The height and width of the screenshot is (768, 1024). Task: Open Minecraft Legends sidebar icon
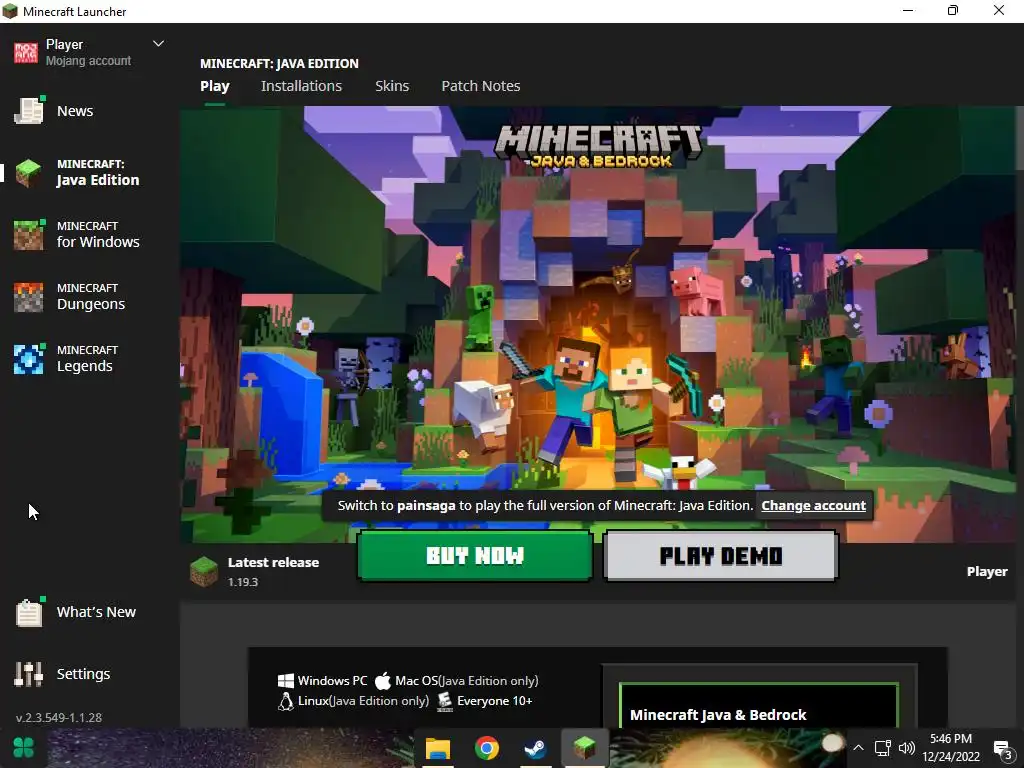pyautogui.click(x=29, y=359)
